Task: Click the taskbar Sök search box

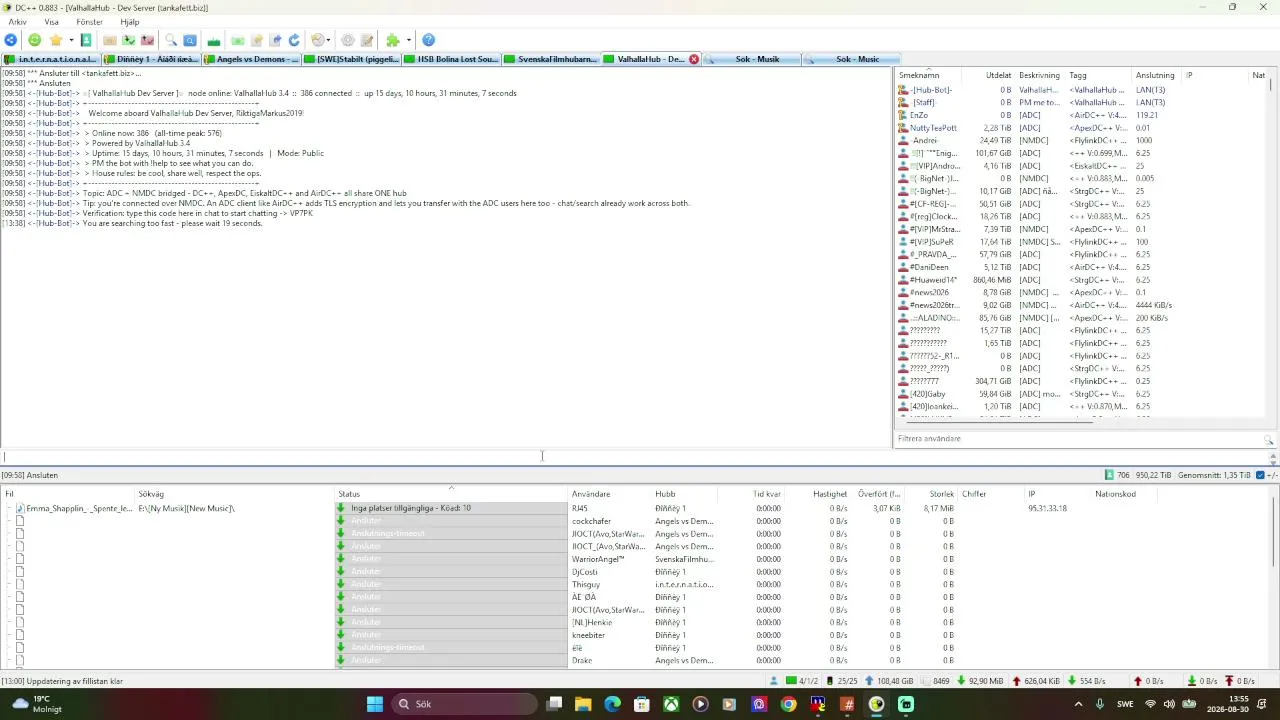Action: tap(463, 704)
